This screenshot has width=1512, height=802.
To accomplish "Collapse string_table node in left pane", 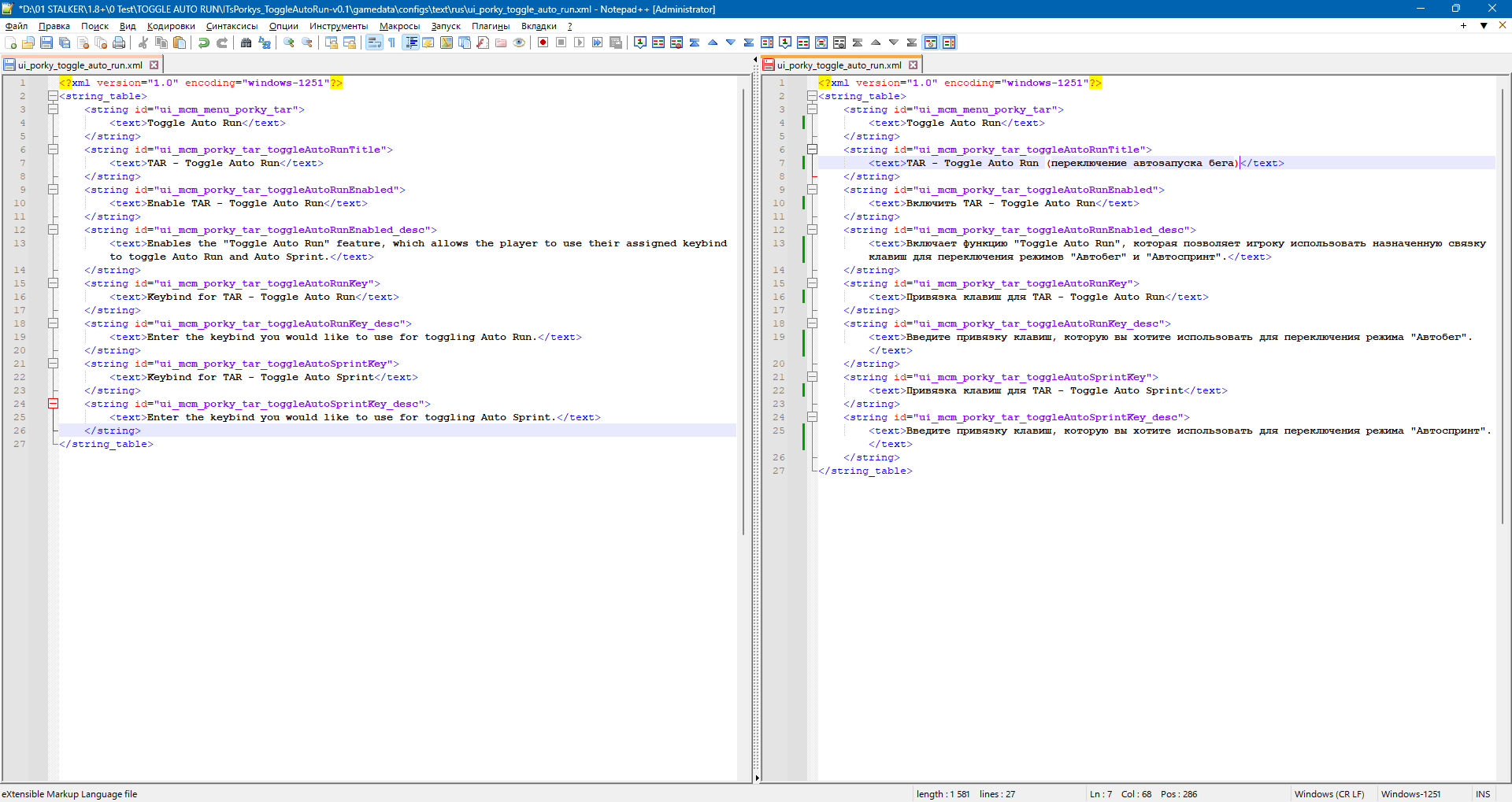I will click(x=53, y=96).
